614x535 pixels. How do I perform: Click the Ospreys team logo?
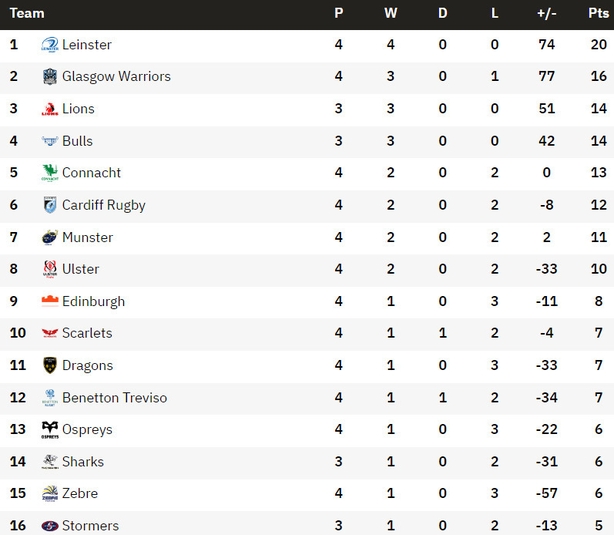pos(50,430)
